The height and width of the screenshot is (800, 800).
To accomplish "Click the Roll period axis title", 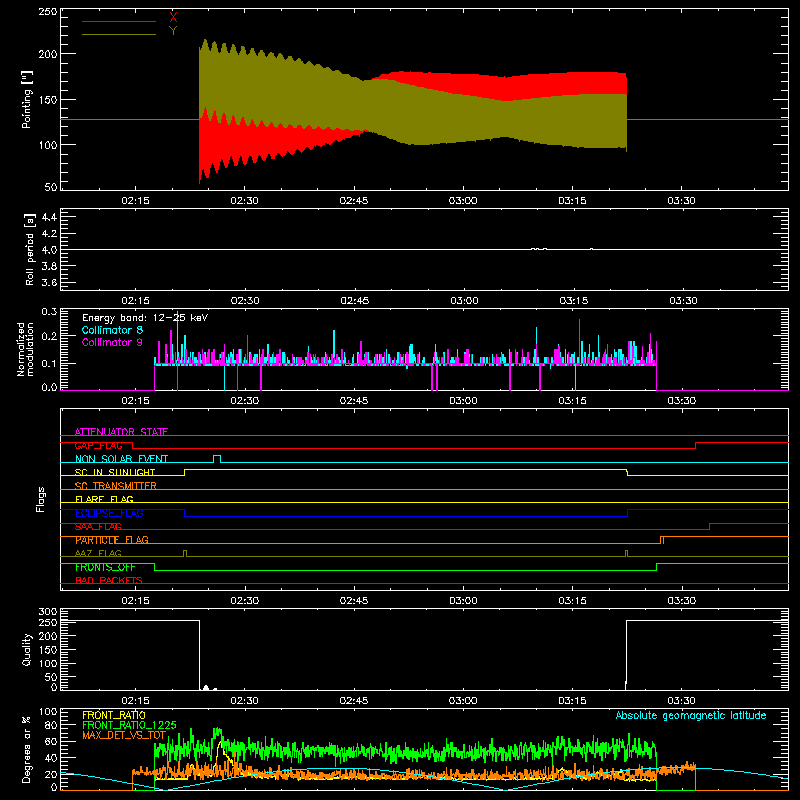I will point(30,250).
